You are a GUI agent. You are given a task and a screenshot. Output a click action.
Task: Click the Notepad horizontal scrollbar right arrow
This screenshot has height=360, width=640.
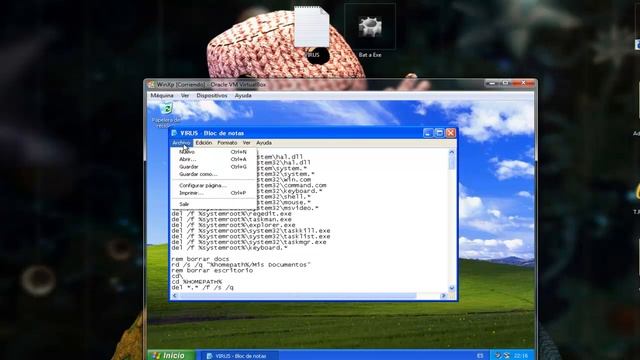tap(444, 296)
